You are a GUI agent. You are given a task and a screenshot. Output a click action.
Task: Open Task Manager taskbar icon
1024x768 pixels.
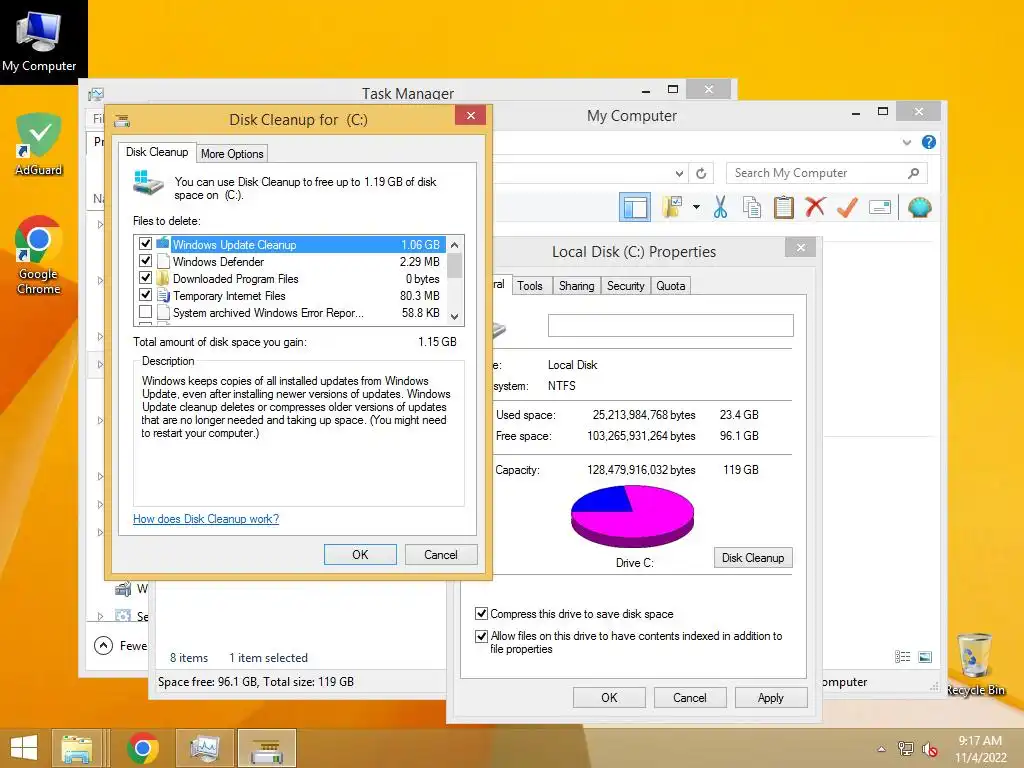pos(204,748)
